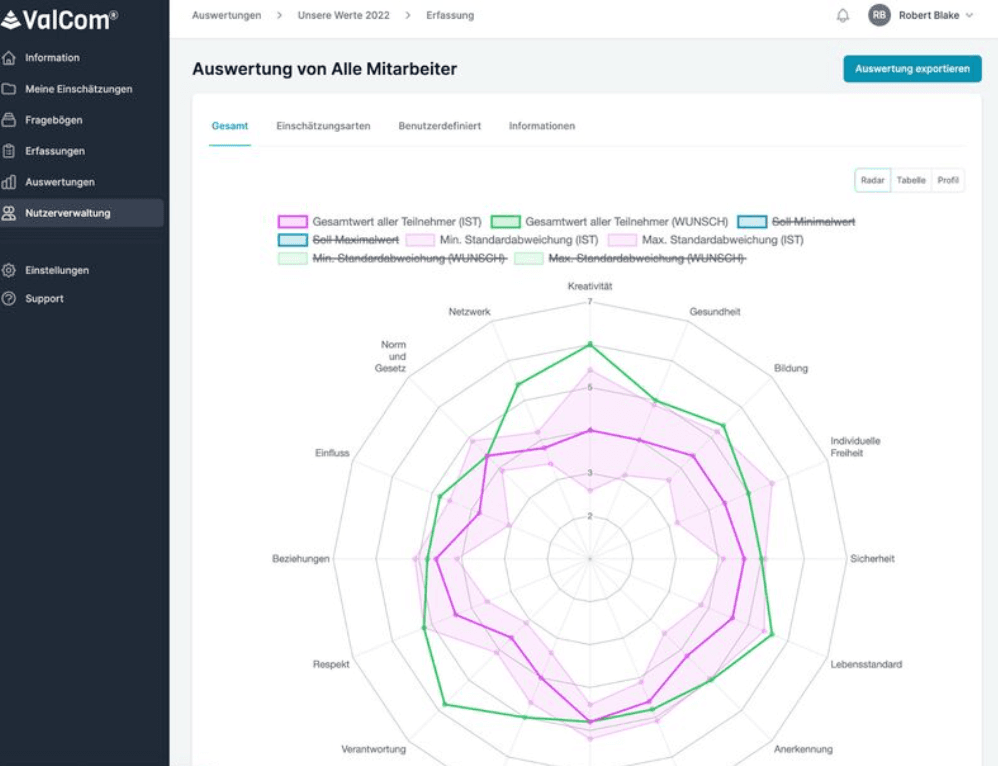This screenshot has height=766, width=998.
Task: Click the Support question mark icon
Action: (9, 299)
